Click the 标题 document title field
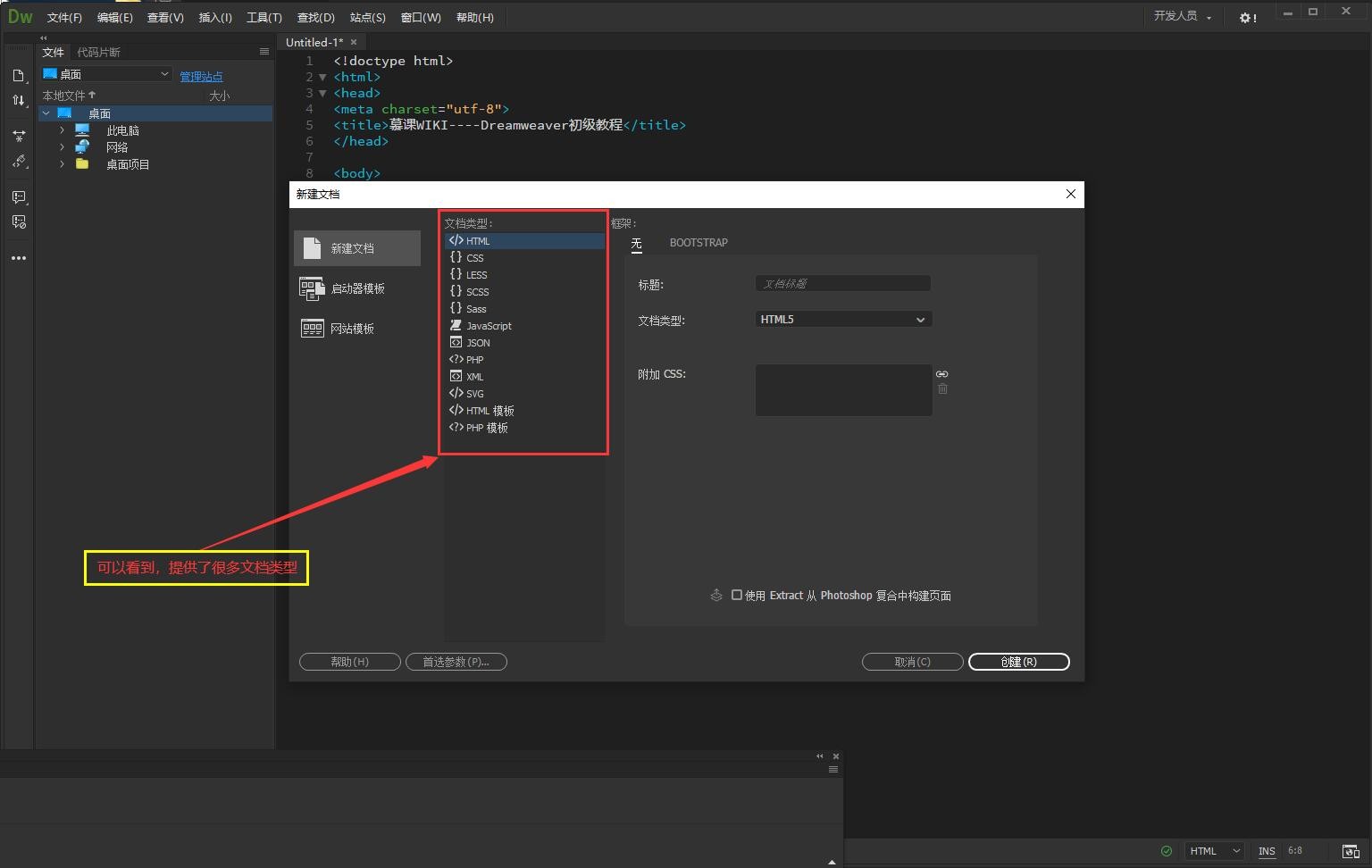This screenshot has height=868, width=1372. pyautogui.click(x=843, y=283)
